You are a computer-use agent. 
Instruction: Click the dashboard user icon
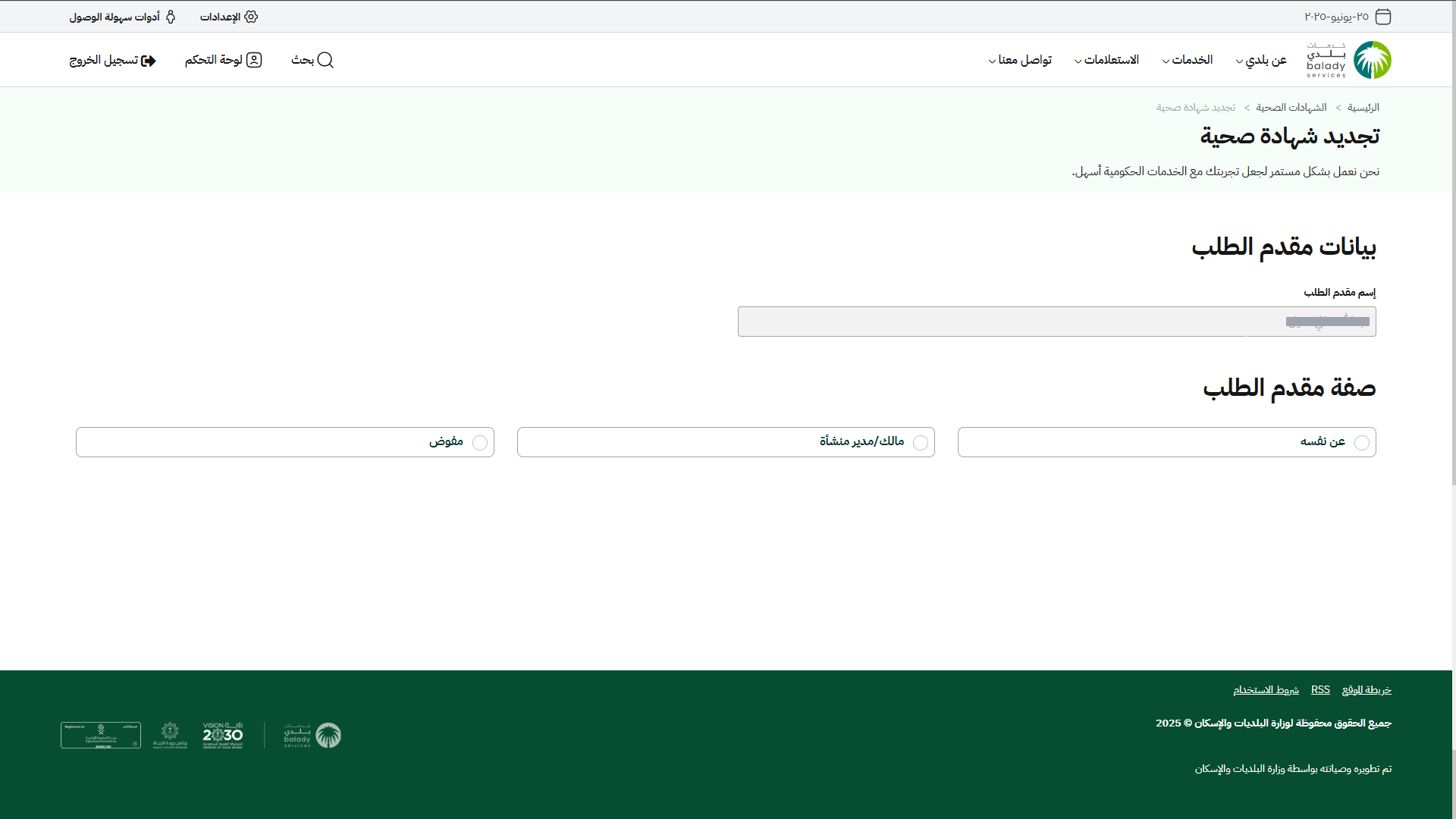click(254, 60)
